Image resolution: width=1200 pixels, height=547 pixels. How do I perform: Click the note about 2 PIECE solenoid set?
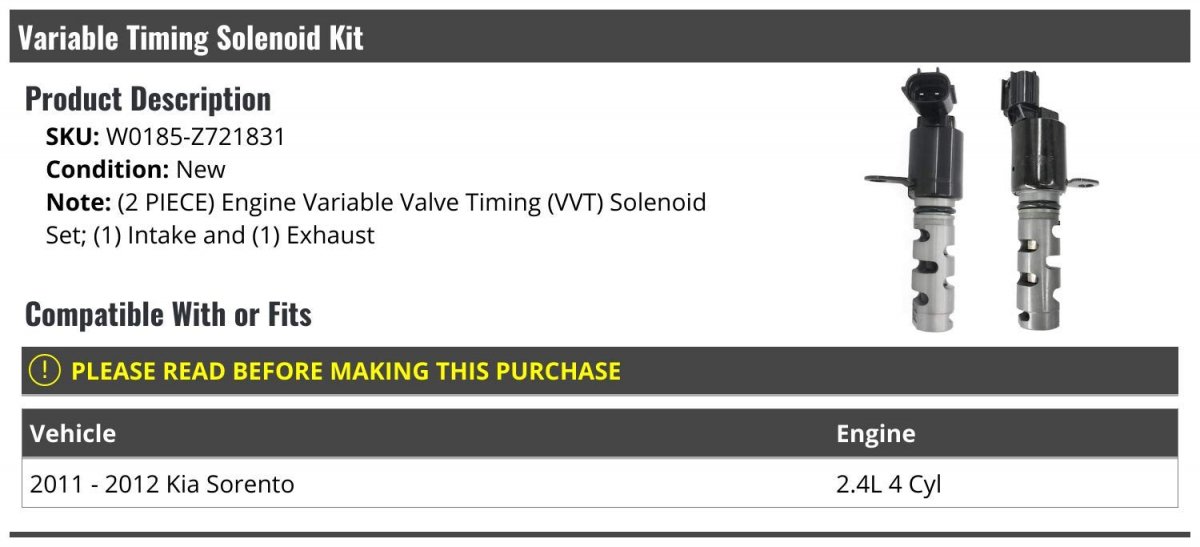[376, 202]
